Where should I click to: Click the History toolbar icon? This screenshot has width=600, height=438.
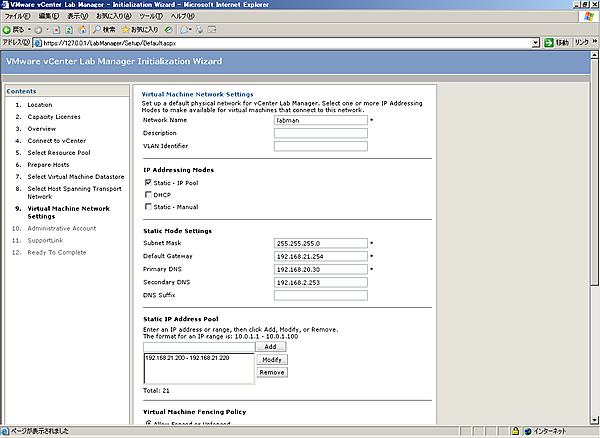[170, 30]
